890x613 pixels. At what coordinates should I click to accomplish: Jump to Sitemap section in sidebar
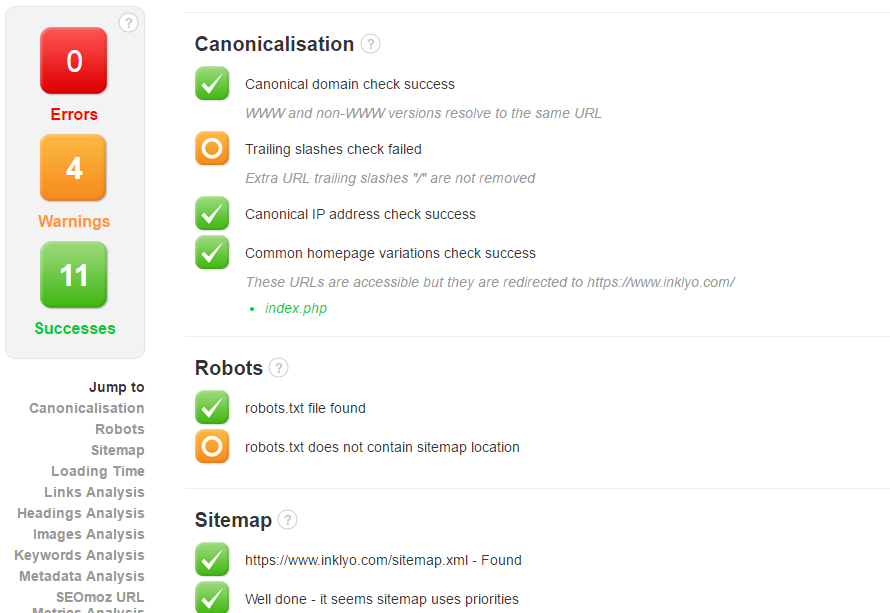coord(118,450)
